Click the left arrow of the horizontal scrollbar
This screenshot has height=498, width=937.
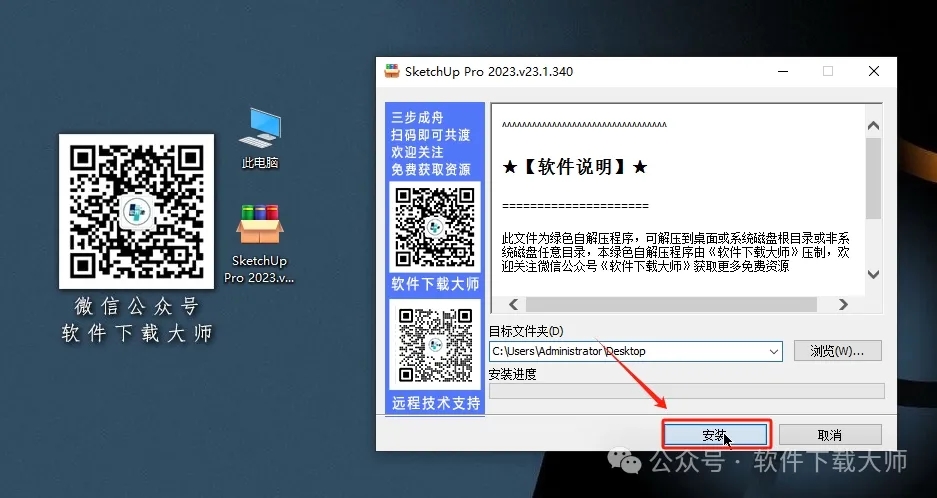[x=513, y=304]
